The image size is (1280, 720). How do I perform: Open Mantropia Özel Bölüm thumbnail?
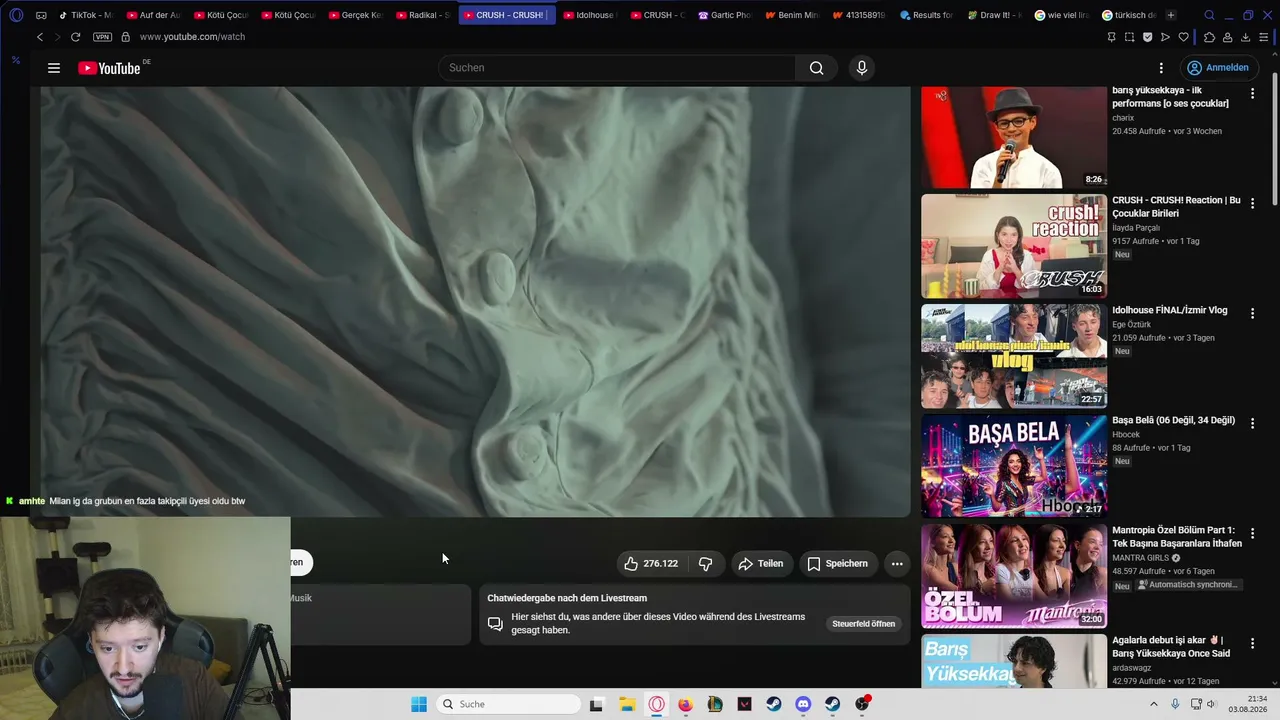tap(1014, 576)
